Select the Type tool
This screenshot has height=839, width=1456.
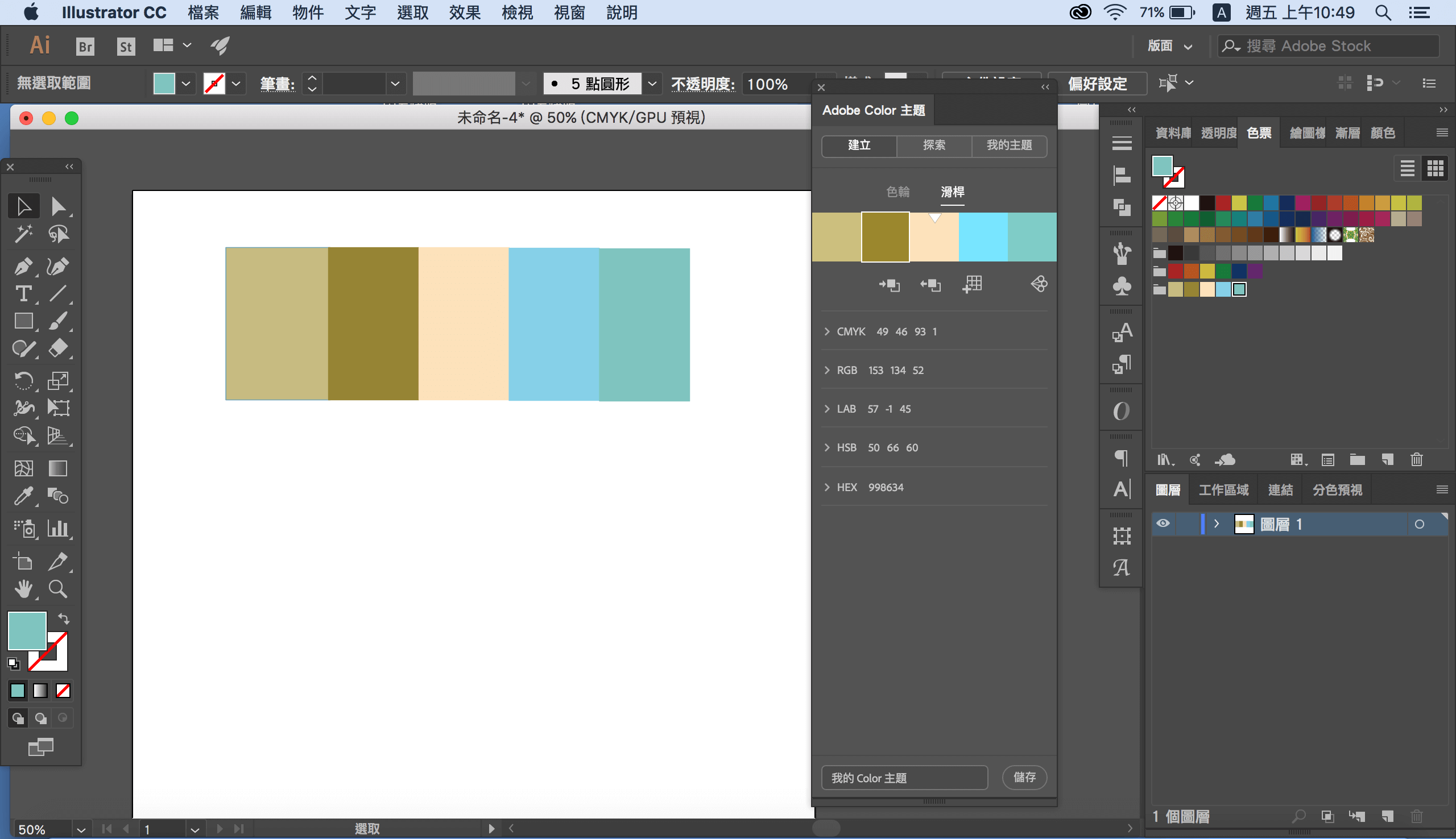coord(23,294)
